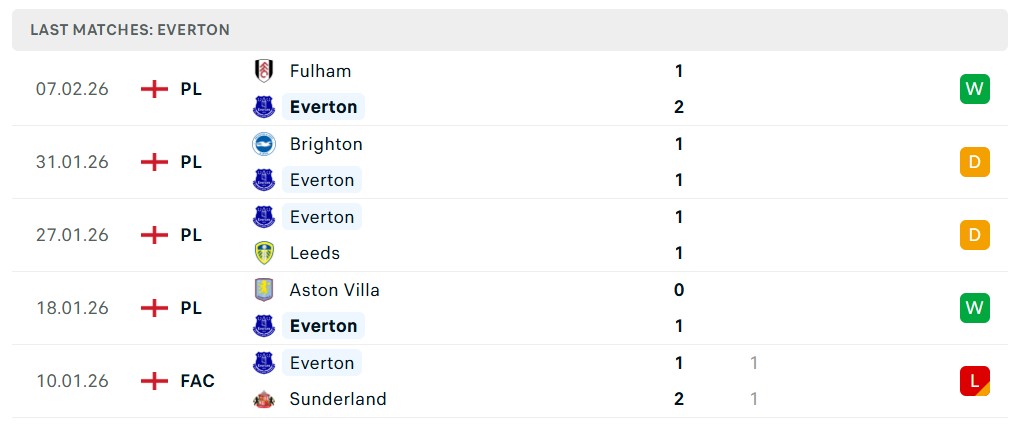Open the Sunderland team link
This screenshot has height=426, width=1015.
338,399
